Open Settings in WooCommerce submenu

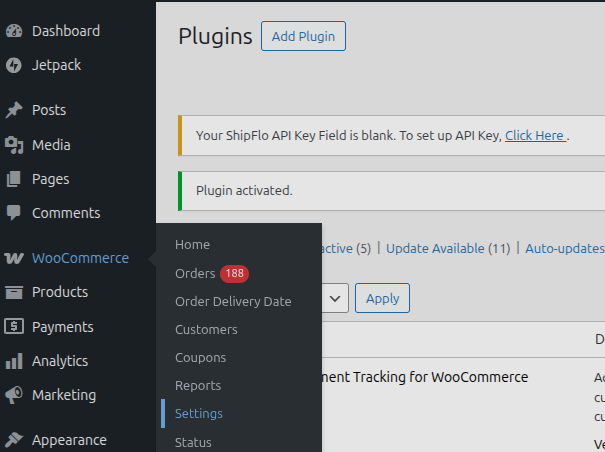[x=198, y=413]
